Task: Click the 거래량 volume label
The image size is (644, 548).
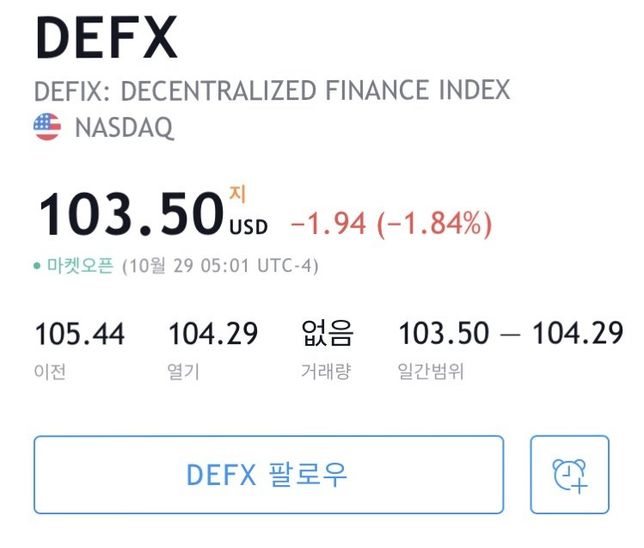Action: 327,372
